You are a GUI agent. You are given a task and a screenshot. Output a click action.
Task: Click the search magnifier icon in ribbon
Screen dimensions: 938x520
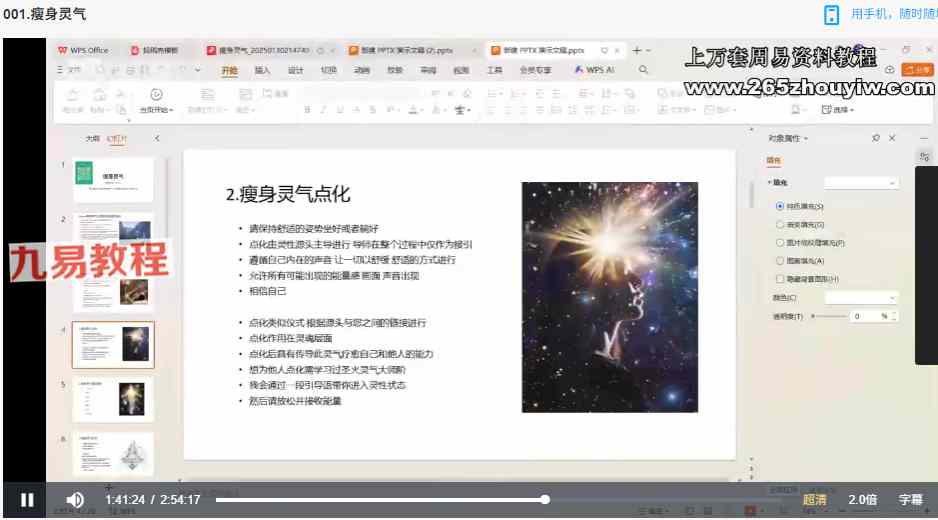(643, 70)
